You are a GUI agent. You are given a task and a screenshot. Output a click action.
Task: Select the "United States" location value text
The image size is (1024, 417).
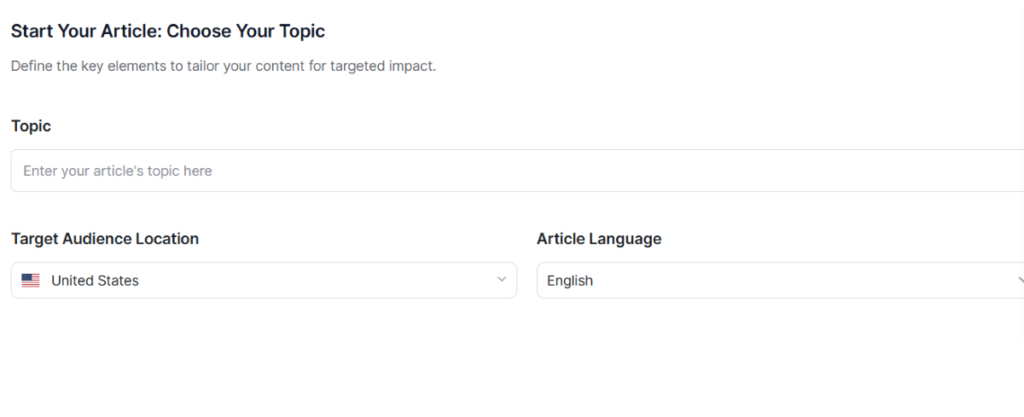95,281
